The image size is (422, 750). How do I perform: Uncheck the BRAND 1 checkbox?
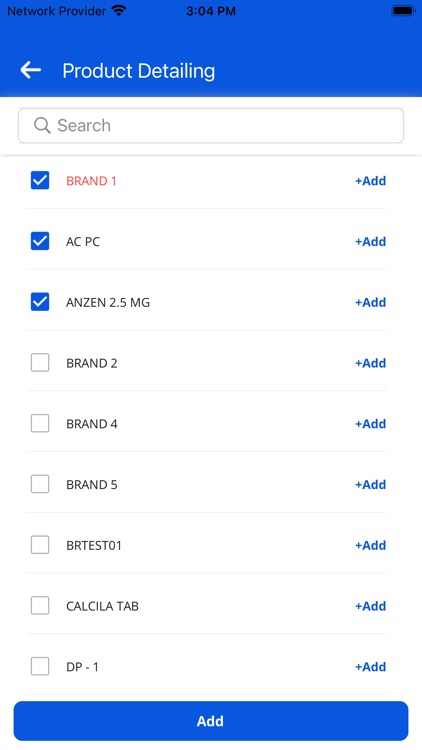pyautogui.click(x=40, y=180)
